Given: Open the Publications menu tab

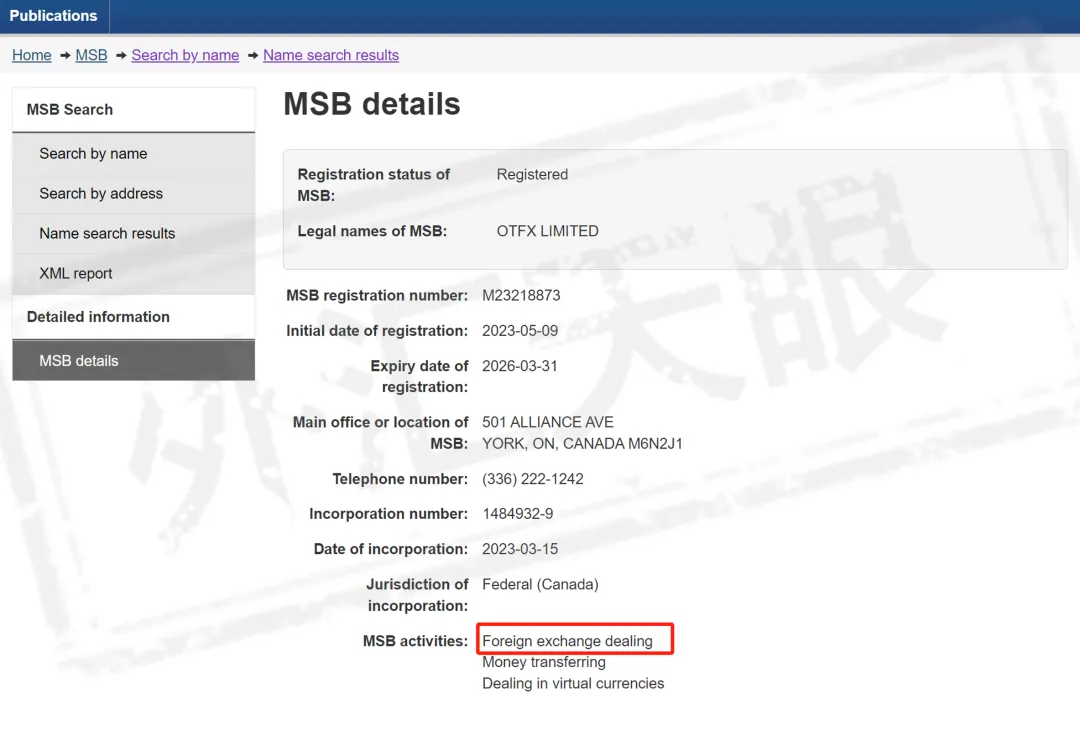Looking at the screenshot, I should pyautogui.click(x=54, y=16).
